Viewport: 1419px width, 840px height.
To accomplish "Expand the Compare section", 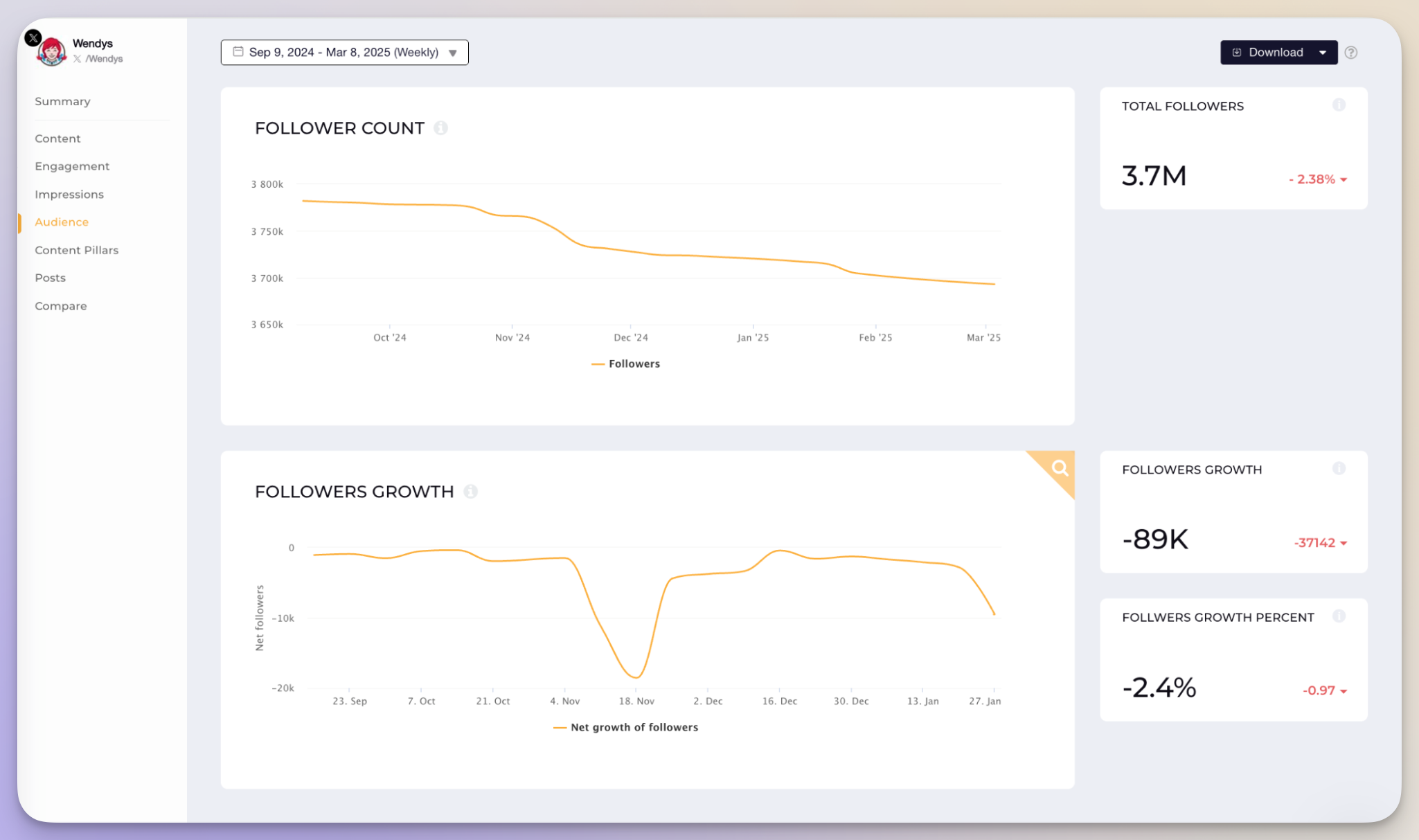I will [x=61, y=305].
